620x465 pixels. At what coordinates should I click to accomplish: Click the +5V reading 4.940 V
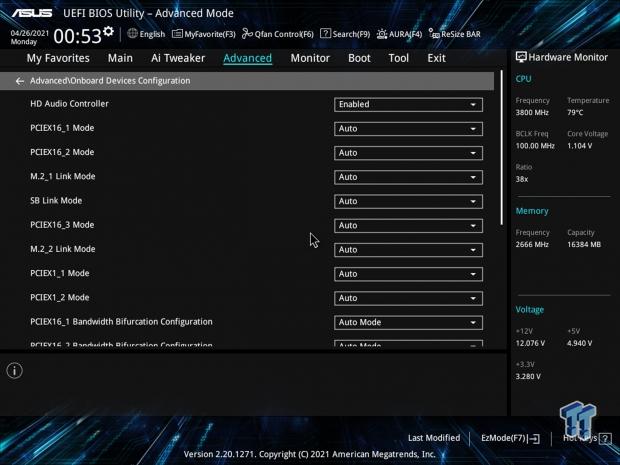(x=579, y=343)
